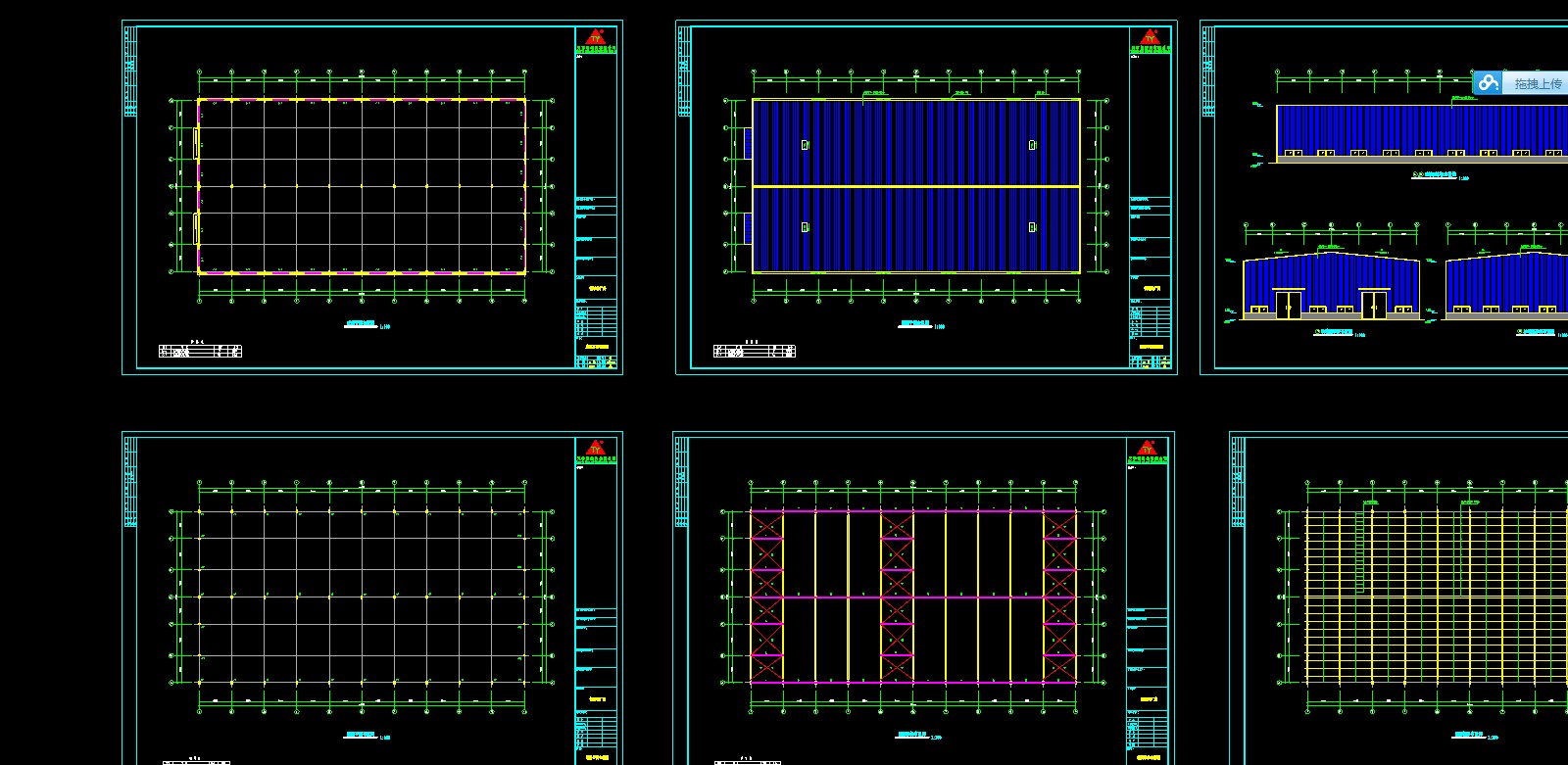Select the column layout plan with yellow column dots

362,597
